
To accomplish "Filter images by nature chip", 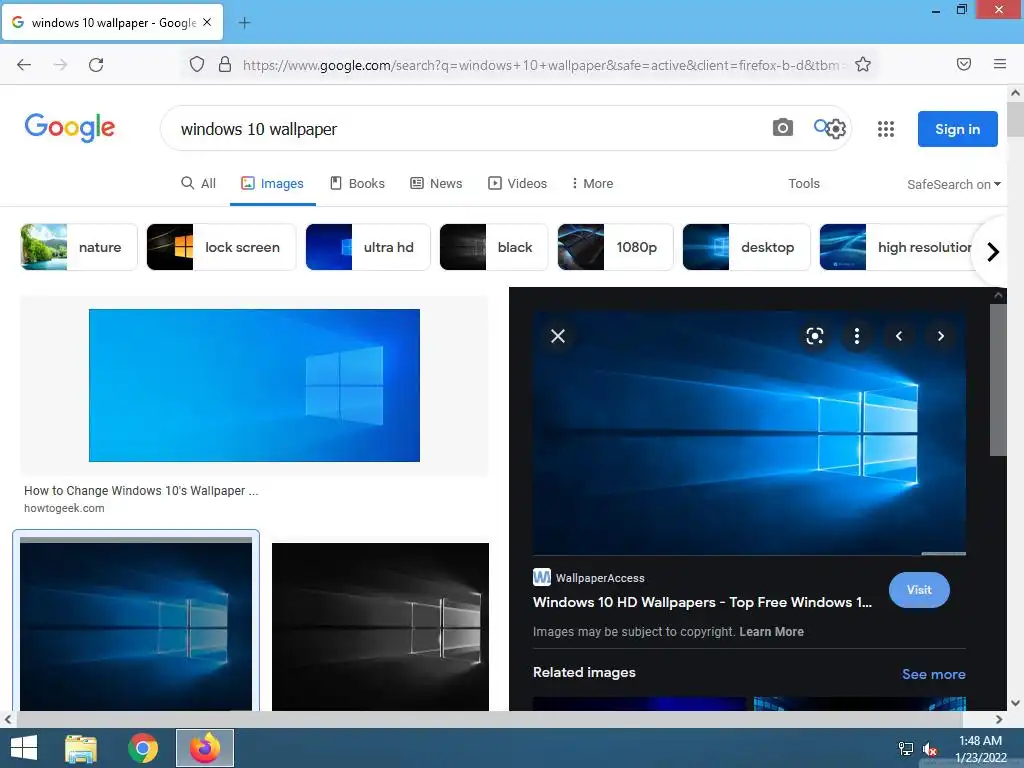I will click(x=79, y=247).
